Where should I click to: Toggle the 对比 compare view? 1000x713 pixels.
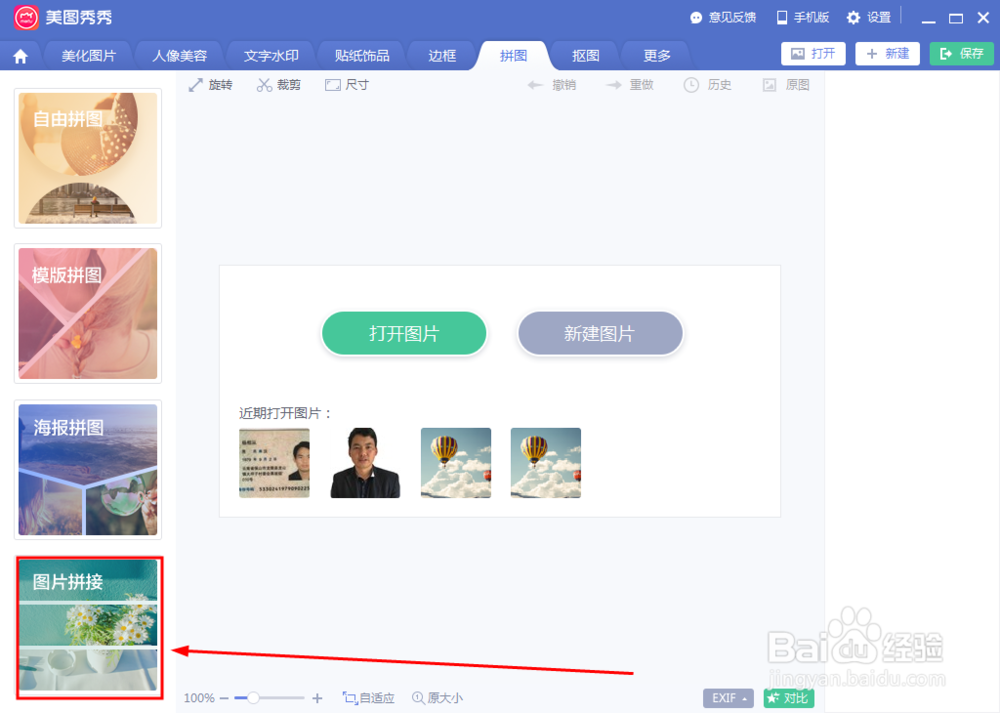(x=789, y=698)
